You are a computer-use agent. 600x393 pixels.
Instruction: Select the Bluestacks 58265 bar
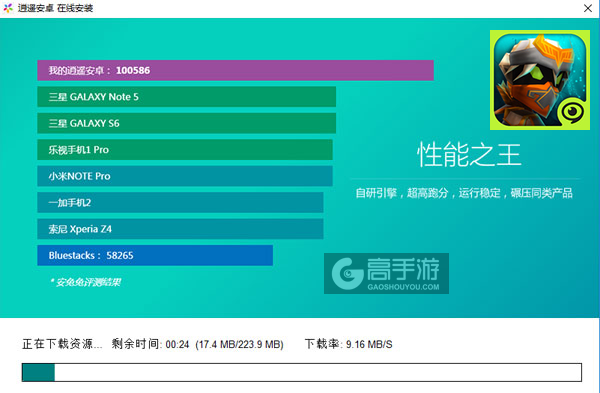click(155, 255)
